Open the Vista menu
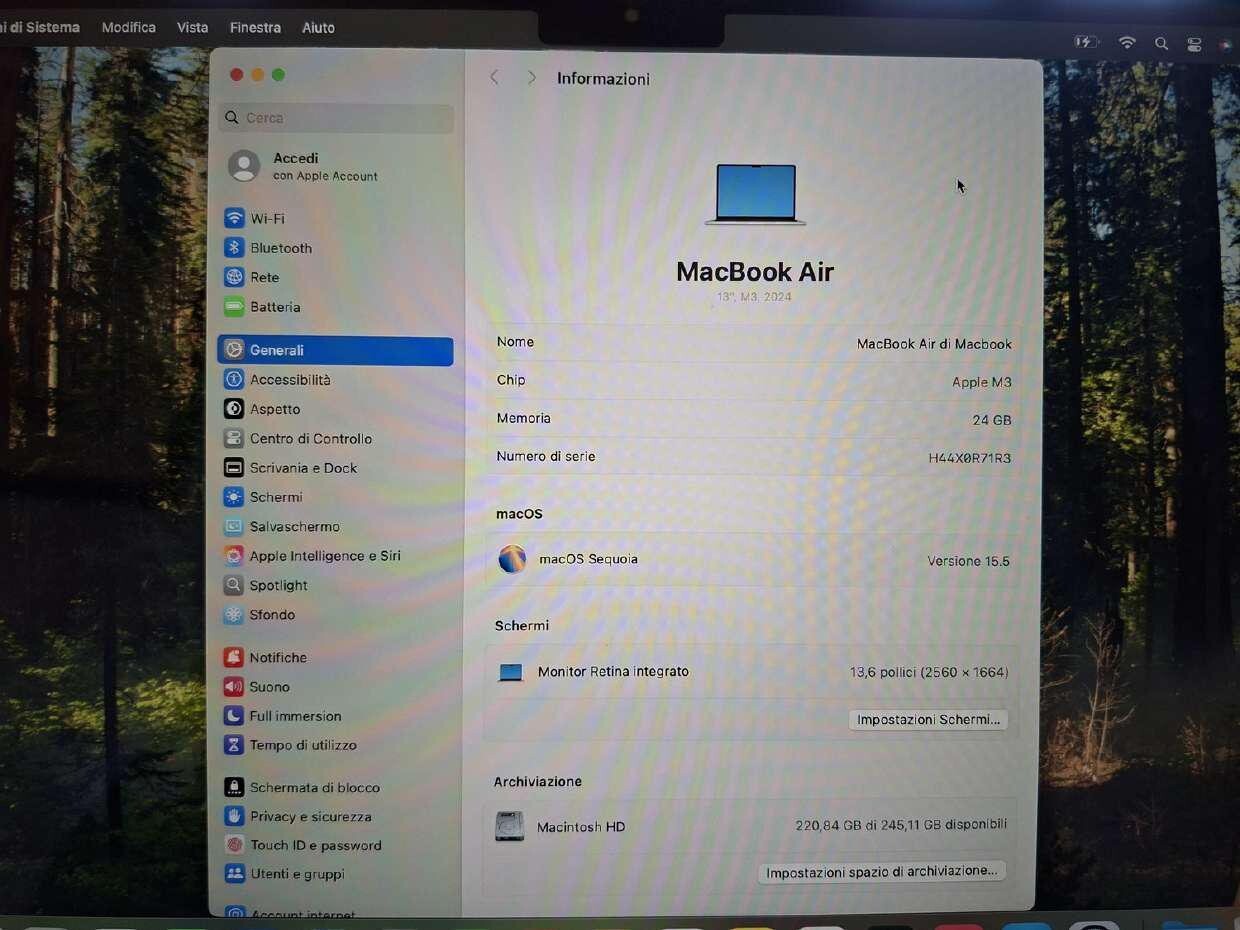This screenshot has height=930, width=1240. point(193,27)
